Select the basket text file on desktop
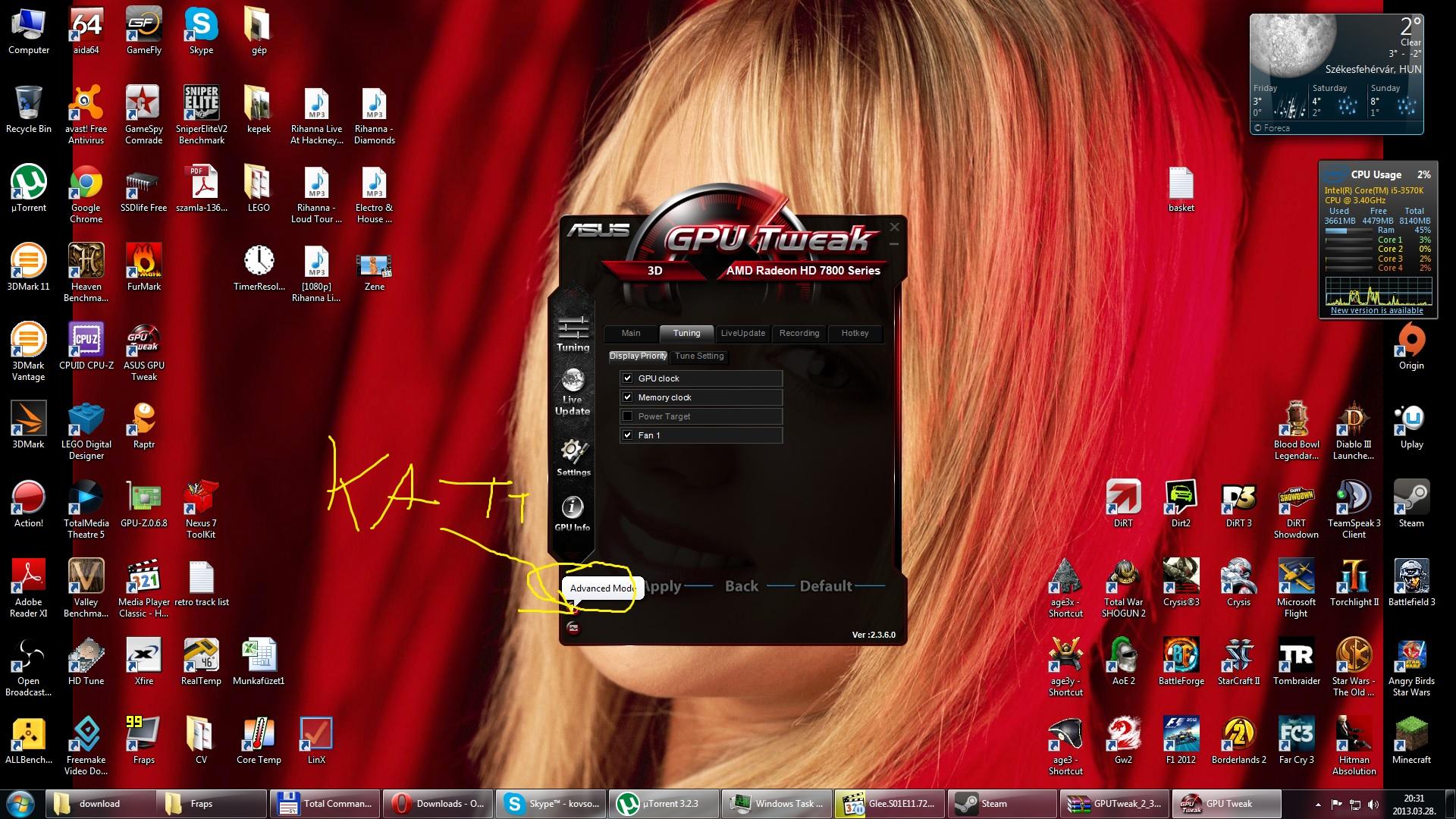Viewport: 1456px width, 819px height. 1181,190
